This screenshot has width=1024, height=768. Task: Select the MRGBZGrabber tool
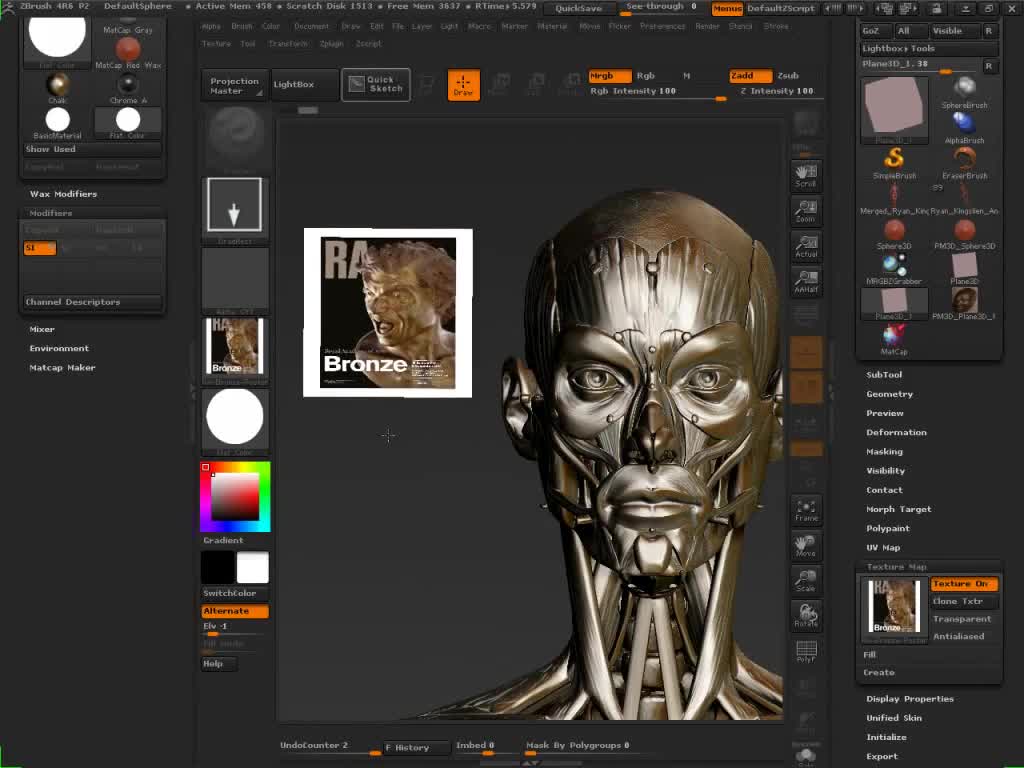[894, 269]
